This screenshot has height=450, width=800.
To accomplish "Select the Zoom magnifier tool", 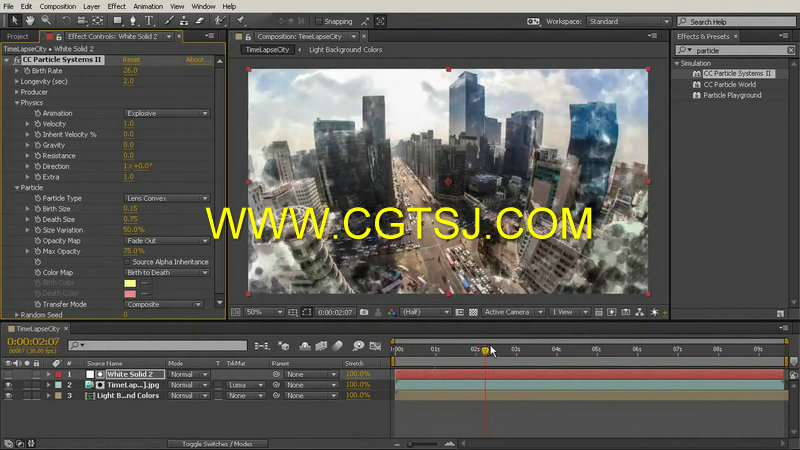I will tap(46, 21).
